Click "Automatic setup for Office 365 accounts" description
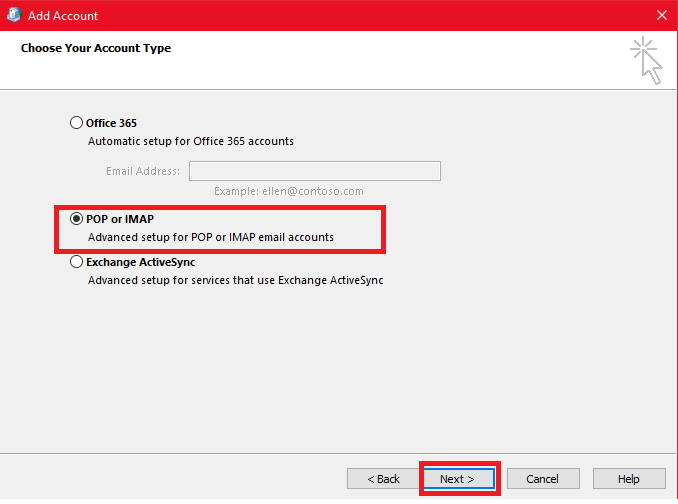678x504 pixels. click(x=191, y=142)
